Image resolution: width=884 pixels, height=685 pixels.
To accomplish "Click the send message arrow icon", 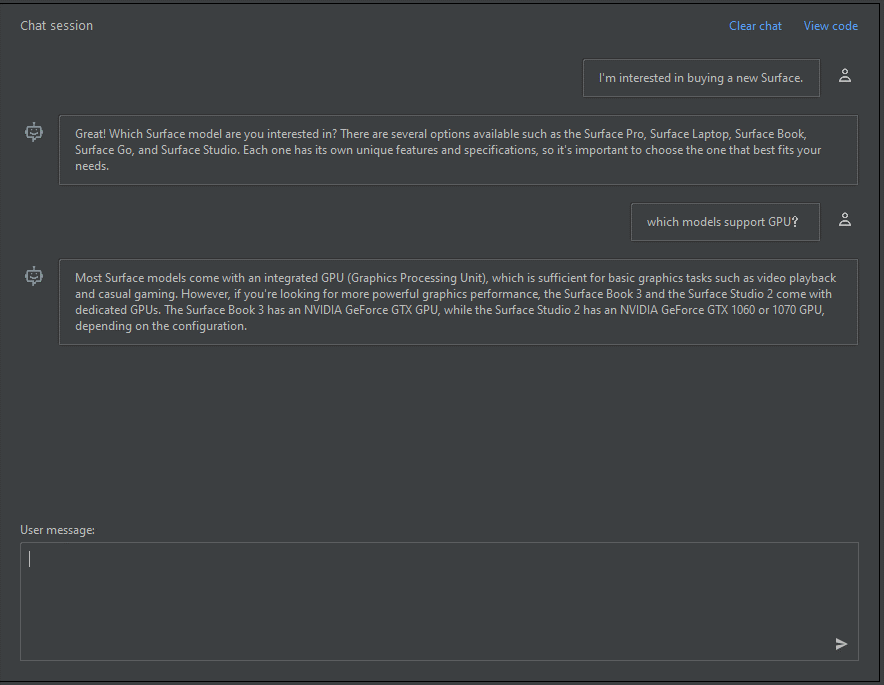I will point(841,644).
